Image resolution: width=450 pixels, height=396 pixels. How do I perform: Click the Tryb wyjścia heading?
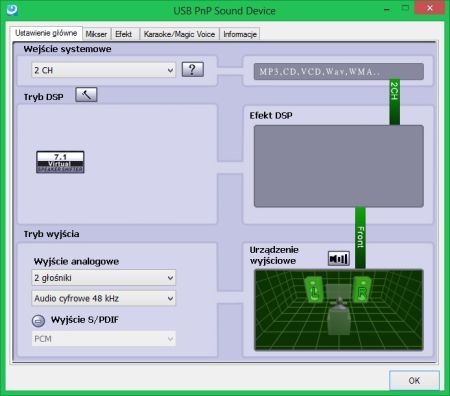[x=51, y=234]
